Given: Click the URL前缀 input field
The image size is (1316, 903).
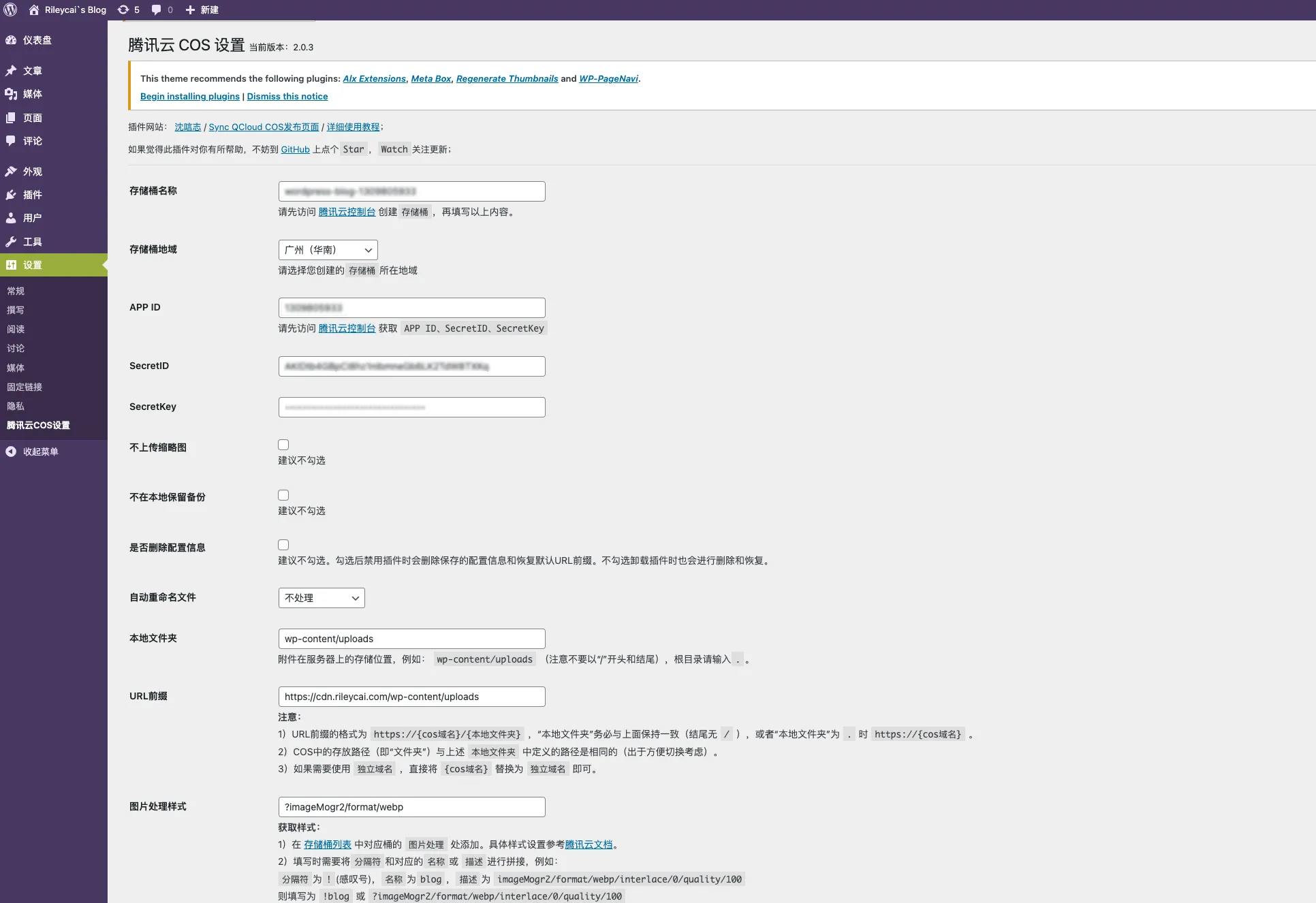Looking at the screenshot, I should coord(412,697).
